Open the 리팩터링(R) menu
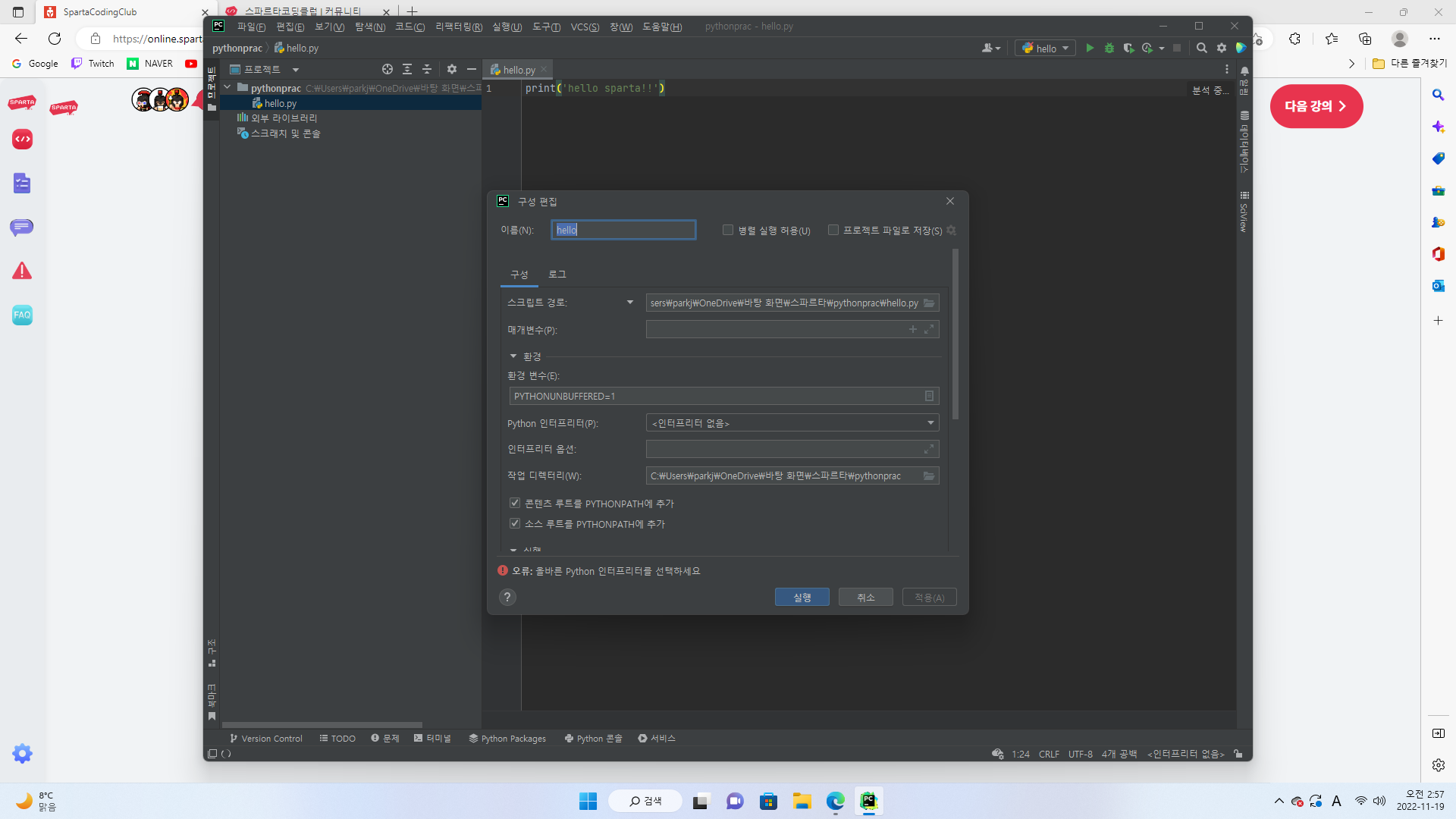 (x=459, y=27)
